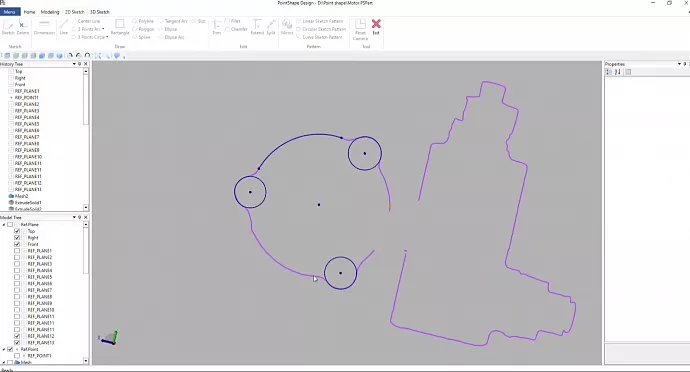
Task: Select the Dimension tool
Action: click(44, 27)
